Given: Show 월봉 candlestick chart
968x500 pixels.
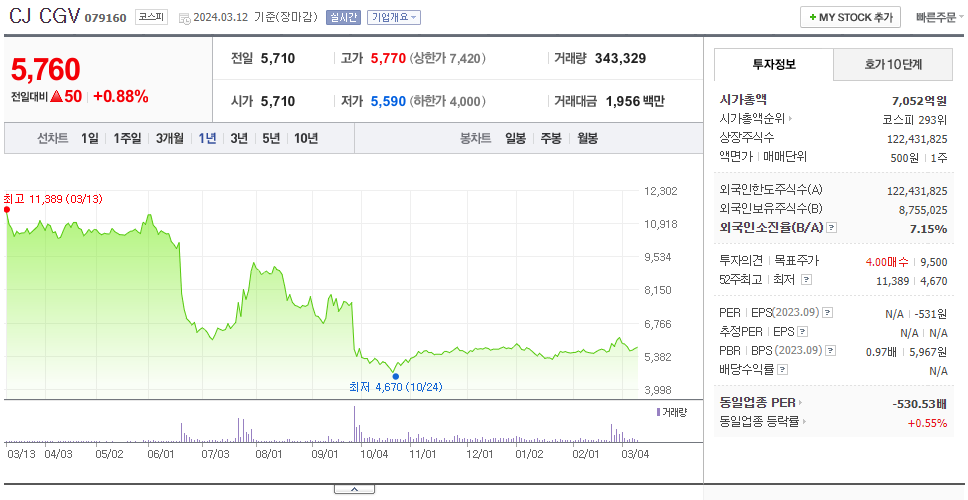Looking at the screenshot, I should (588, 139).
